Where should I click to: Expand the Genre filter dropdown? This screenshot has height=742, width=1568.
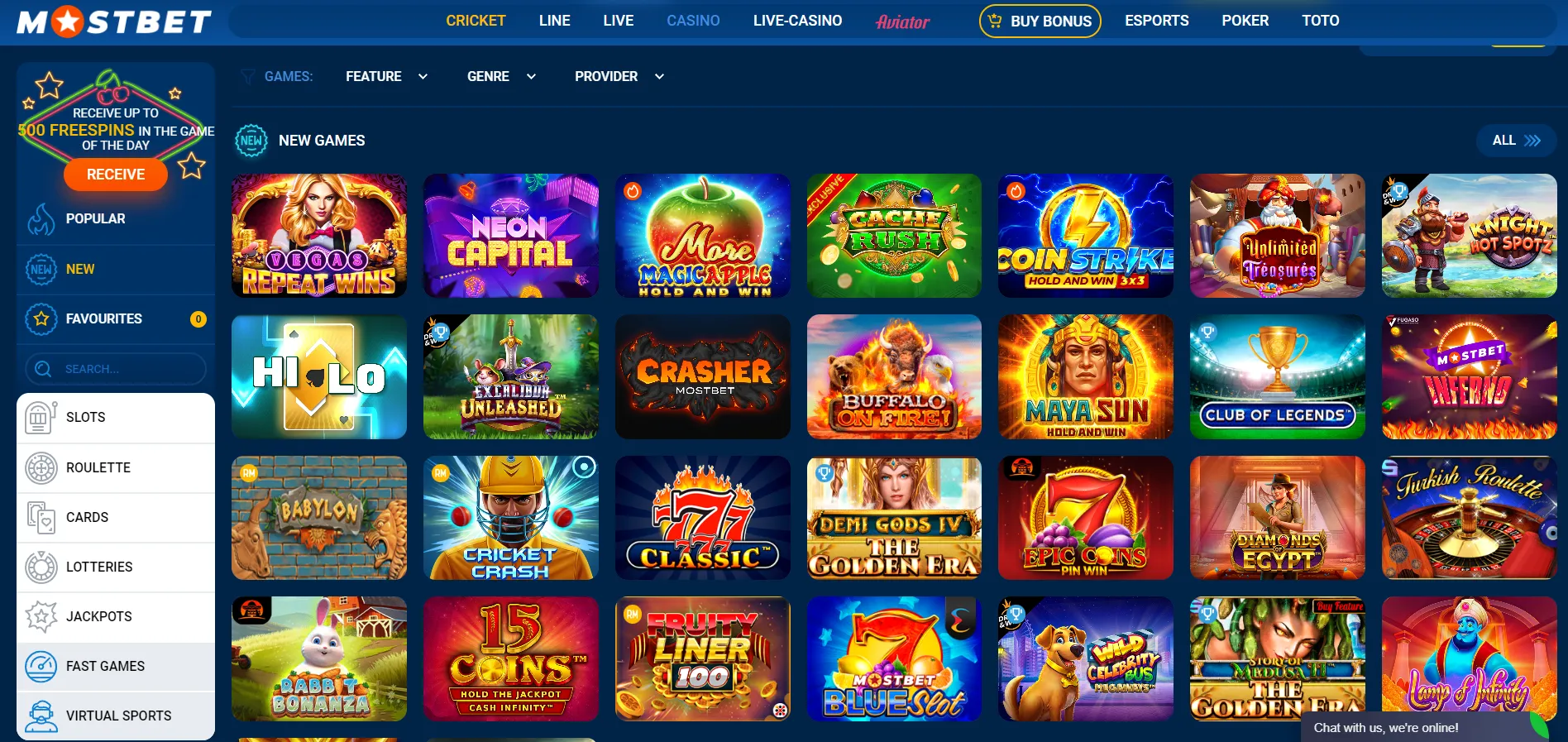501,76
